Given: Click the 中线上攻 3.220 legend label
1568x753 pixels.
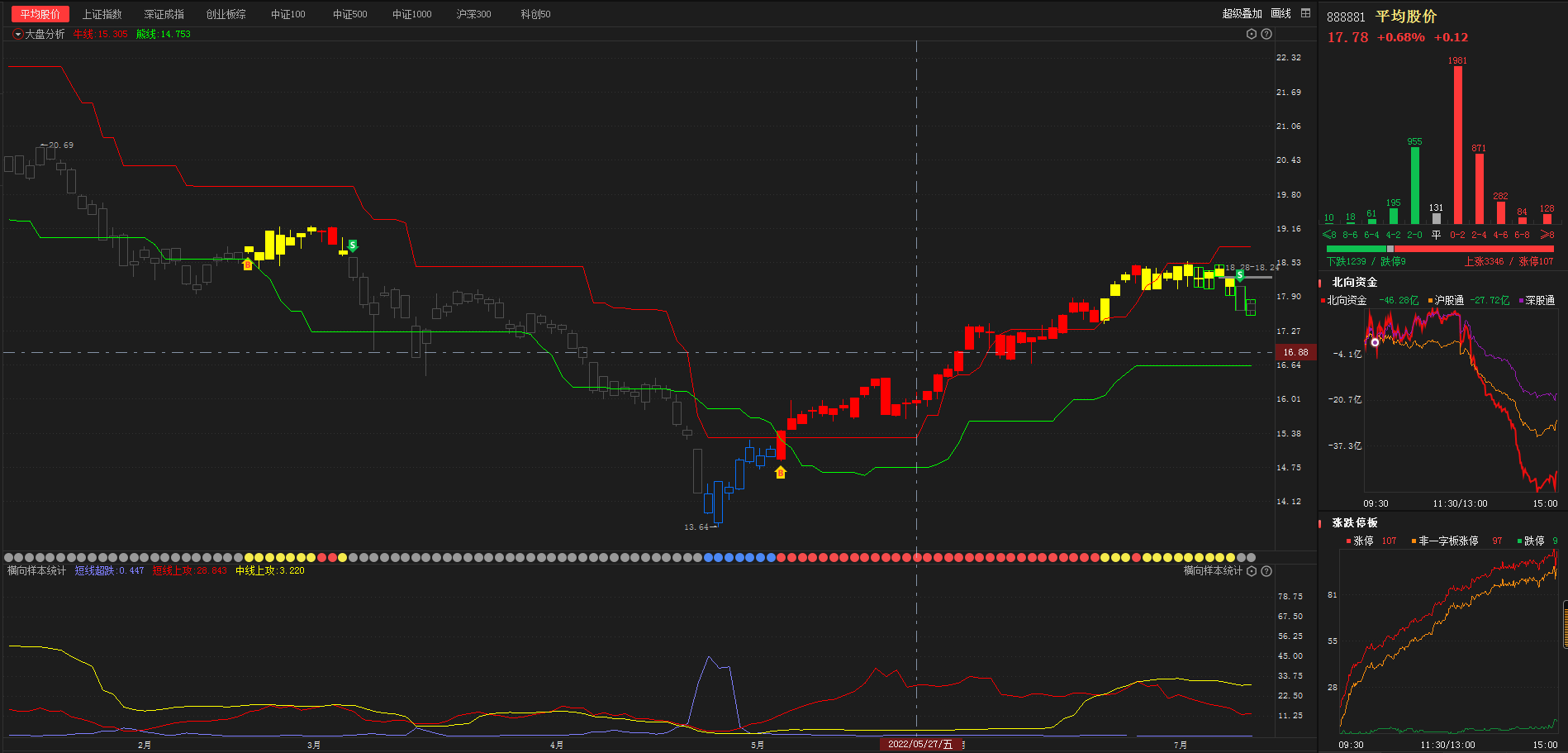Looking at the screenshot, I should 269,570.
